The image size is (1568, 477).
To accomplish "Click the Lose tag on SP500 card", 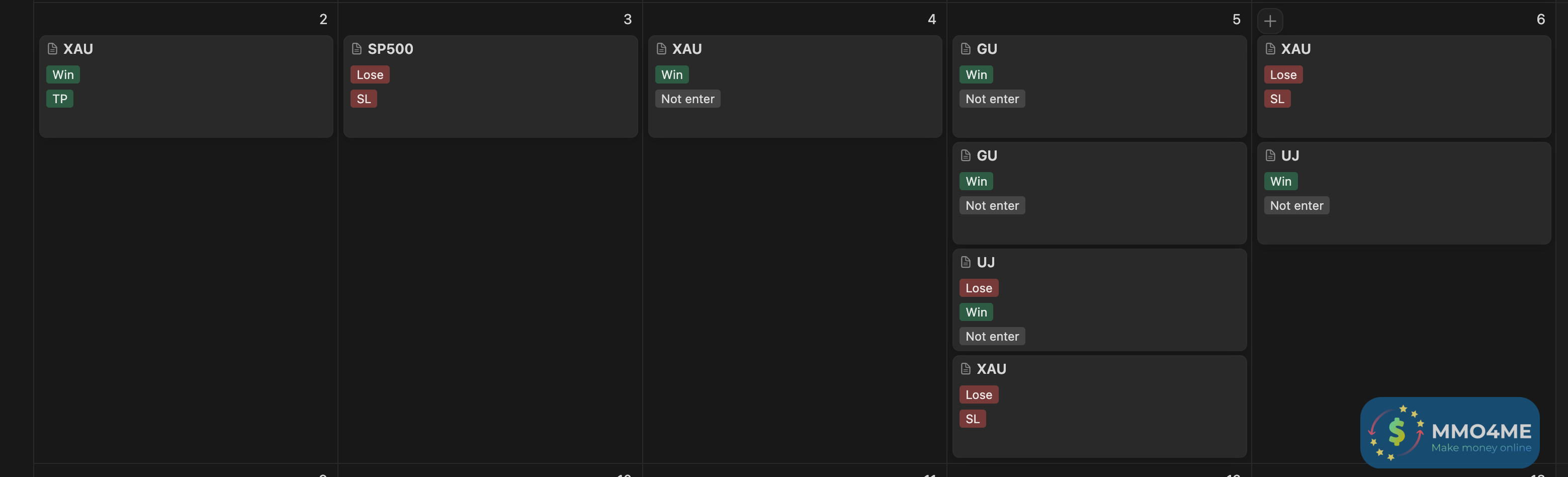I will [x=370, y=74].
